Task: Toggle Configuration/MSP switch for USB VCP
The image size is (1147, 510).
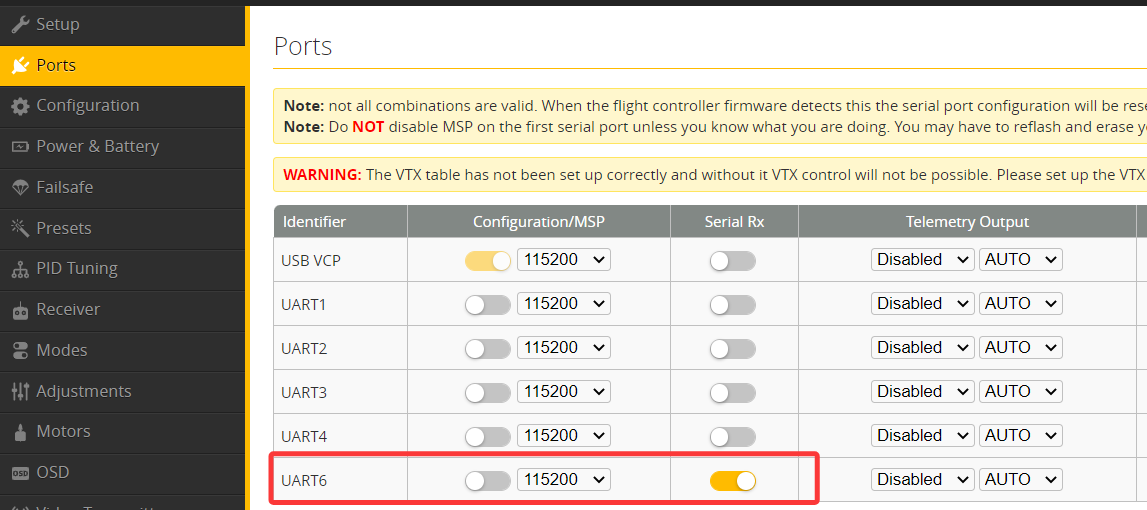Action: tap(488, 261)
